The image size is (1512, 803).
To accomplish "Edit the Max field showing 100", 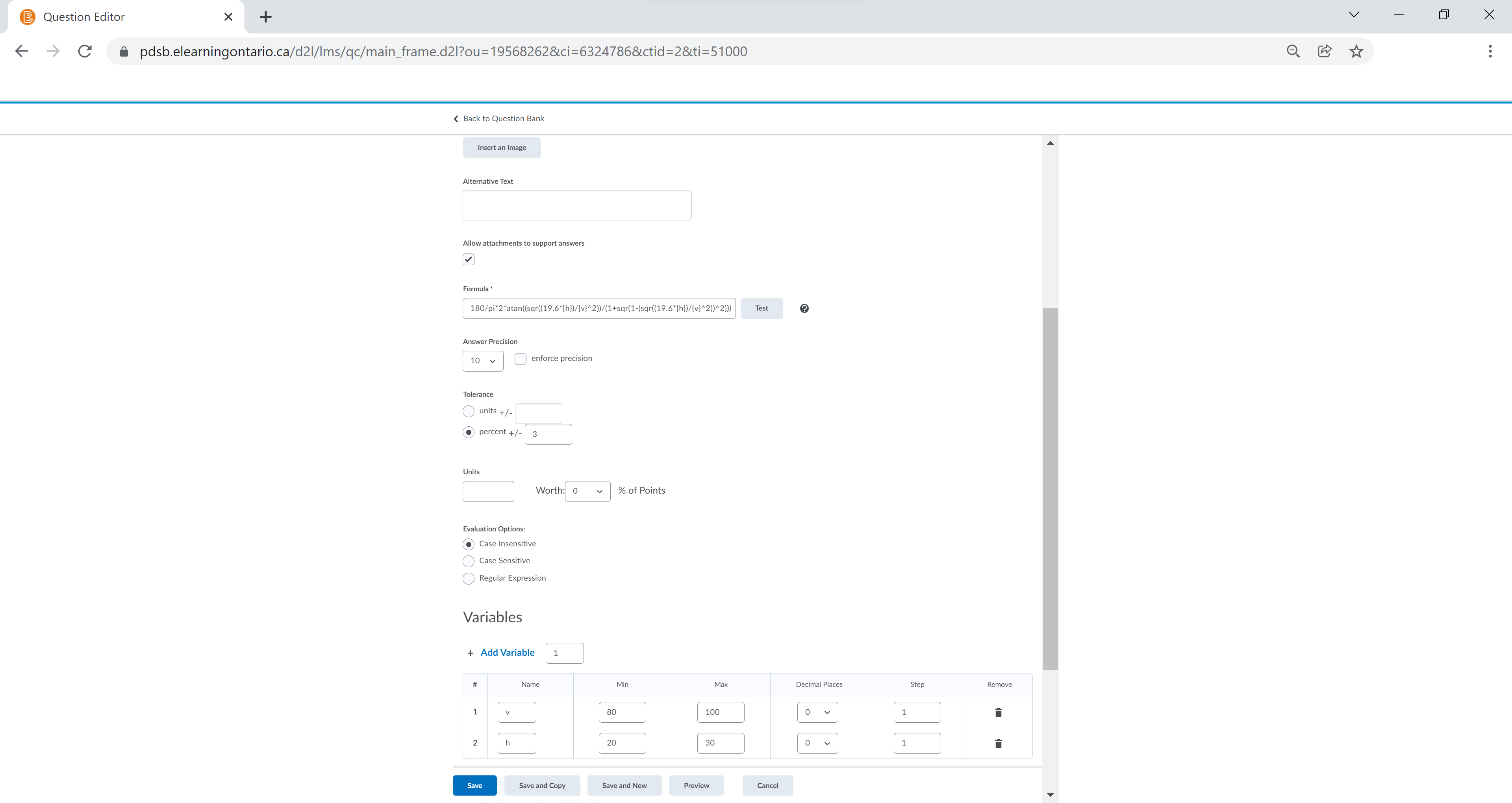I will [x=721, y=712].
